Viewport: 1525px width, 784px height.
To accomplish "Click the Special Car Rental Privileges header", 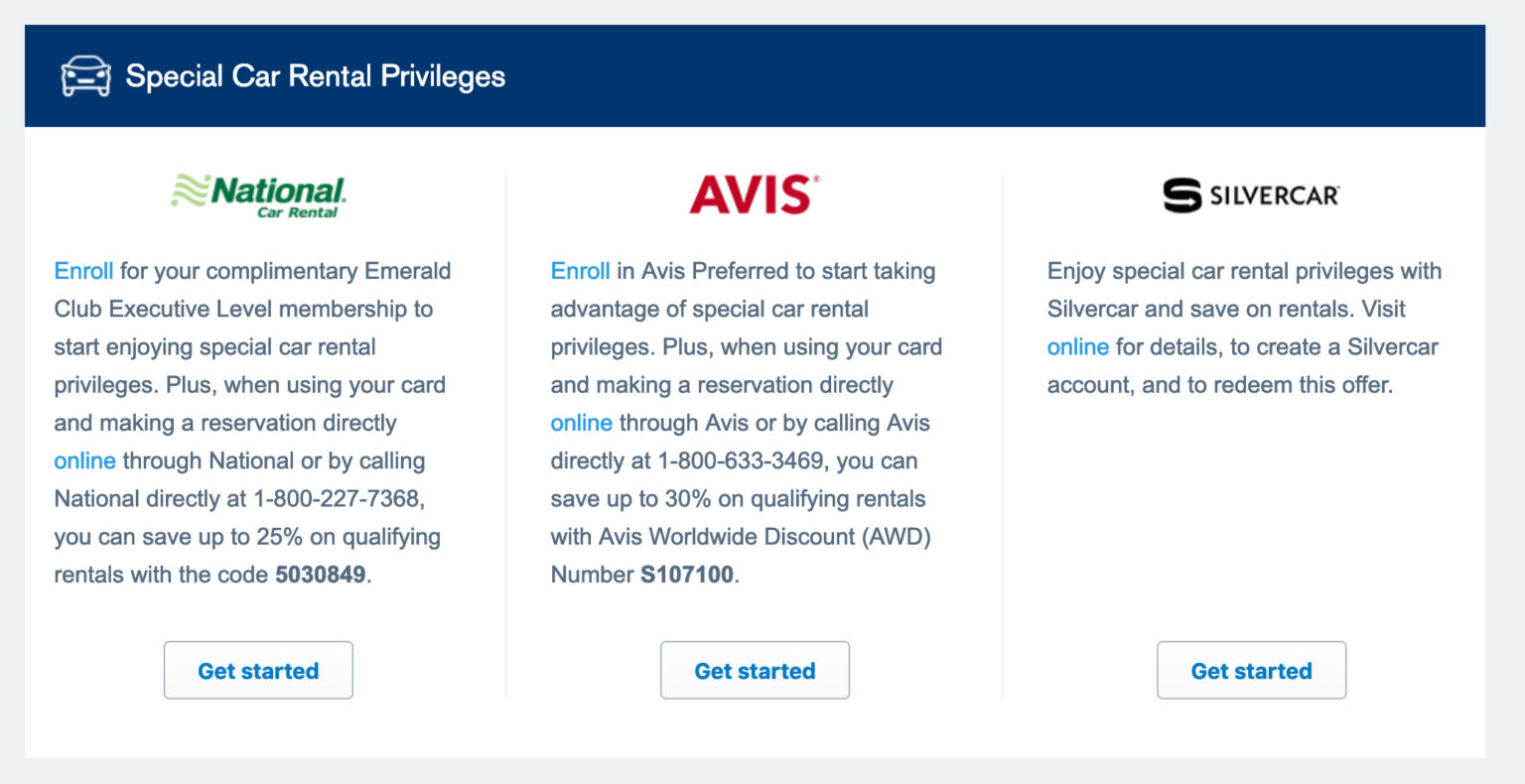I will click(315, 75).
